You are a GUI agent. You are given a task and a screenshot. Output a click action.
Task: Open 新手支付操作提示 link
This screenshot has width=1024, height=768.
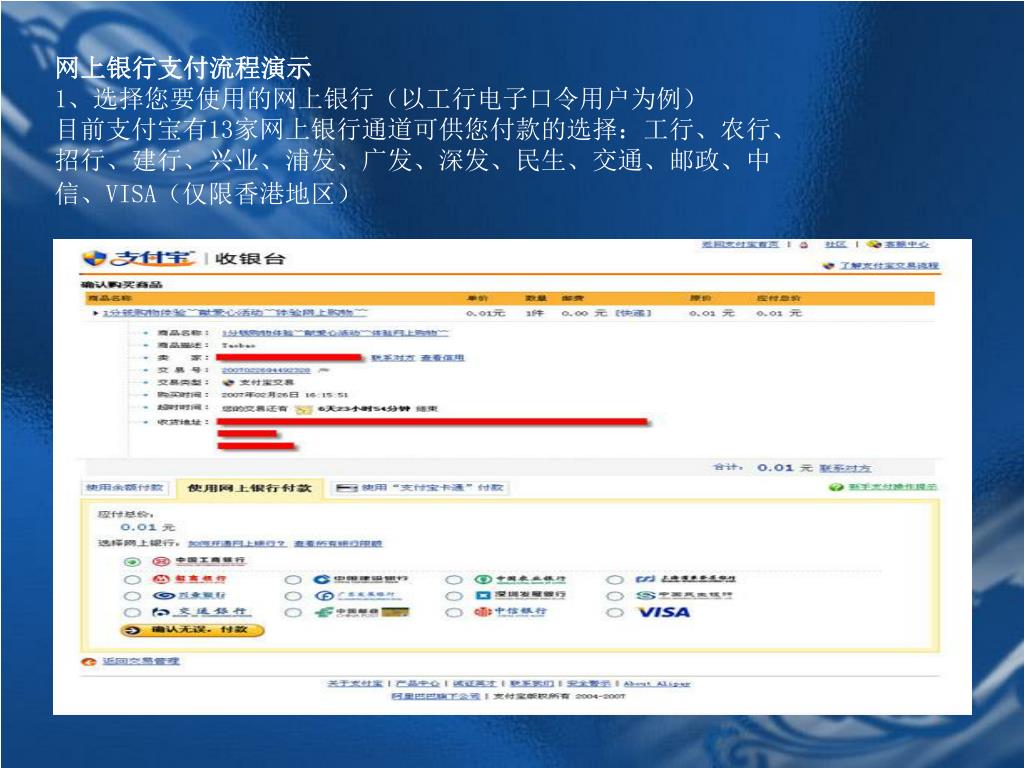click(x=892, y=487)
